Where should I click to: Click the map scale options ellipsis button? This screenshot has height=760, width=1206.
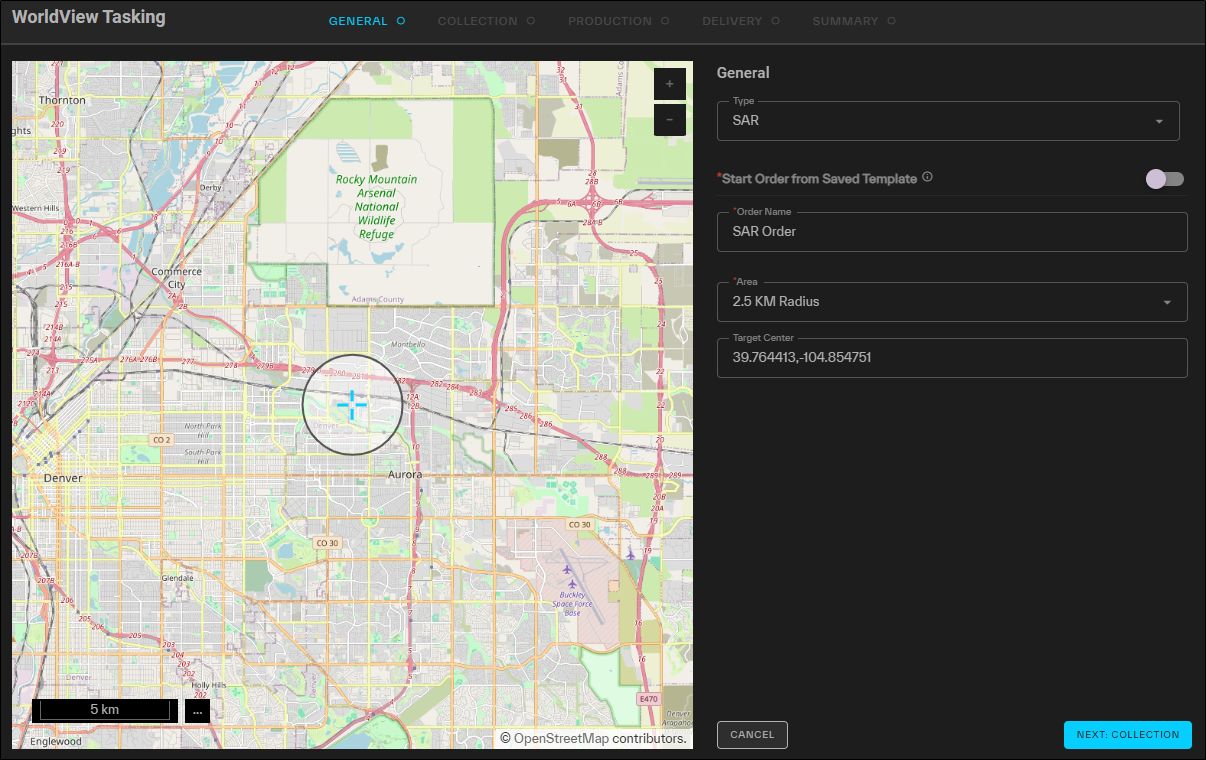(x=197, y=710)
